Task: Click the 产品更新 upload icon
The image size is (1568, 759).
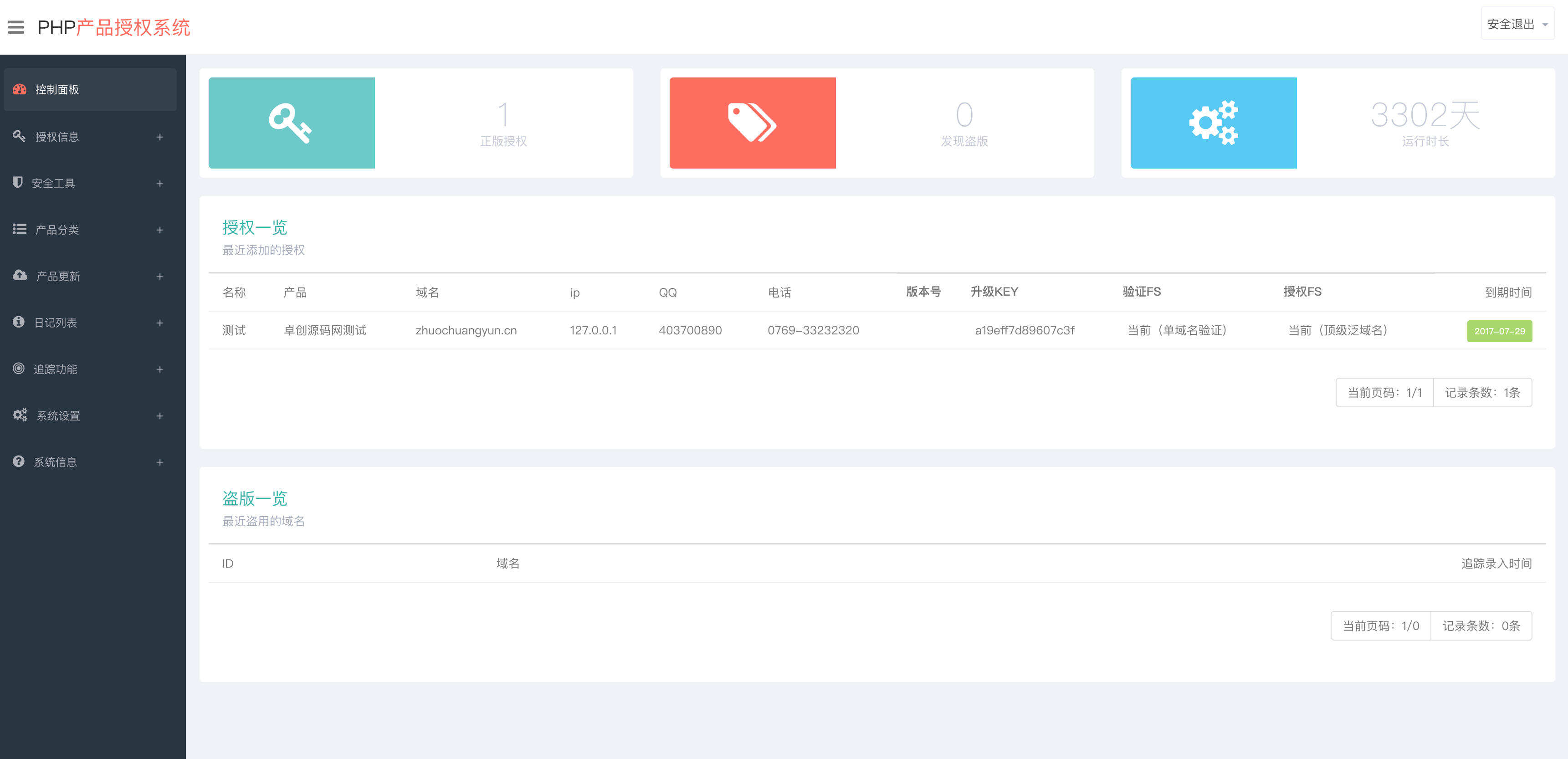Action: point(20,276)
